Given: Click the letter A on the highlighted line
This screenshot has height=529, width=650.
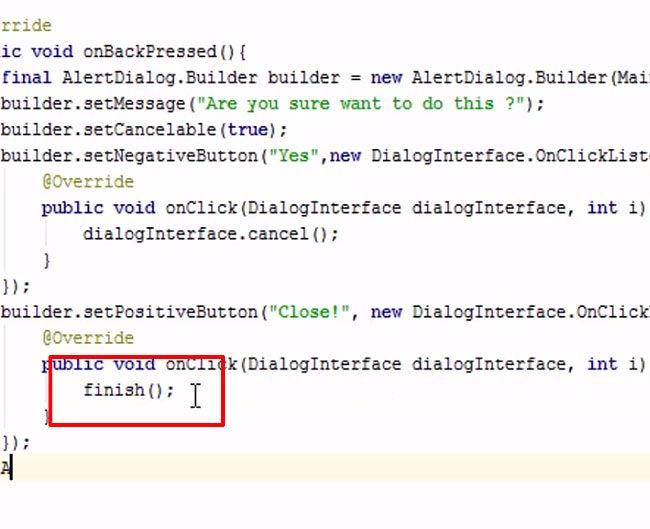Looking at the screenshot, I should pos(5,468).
